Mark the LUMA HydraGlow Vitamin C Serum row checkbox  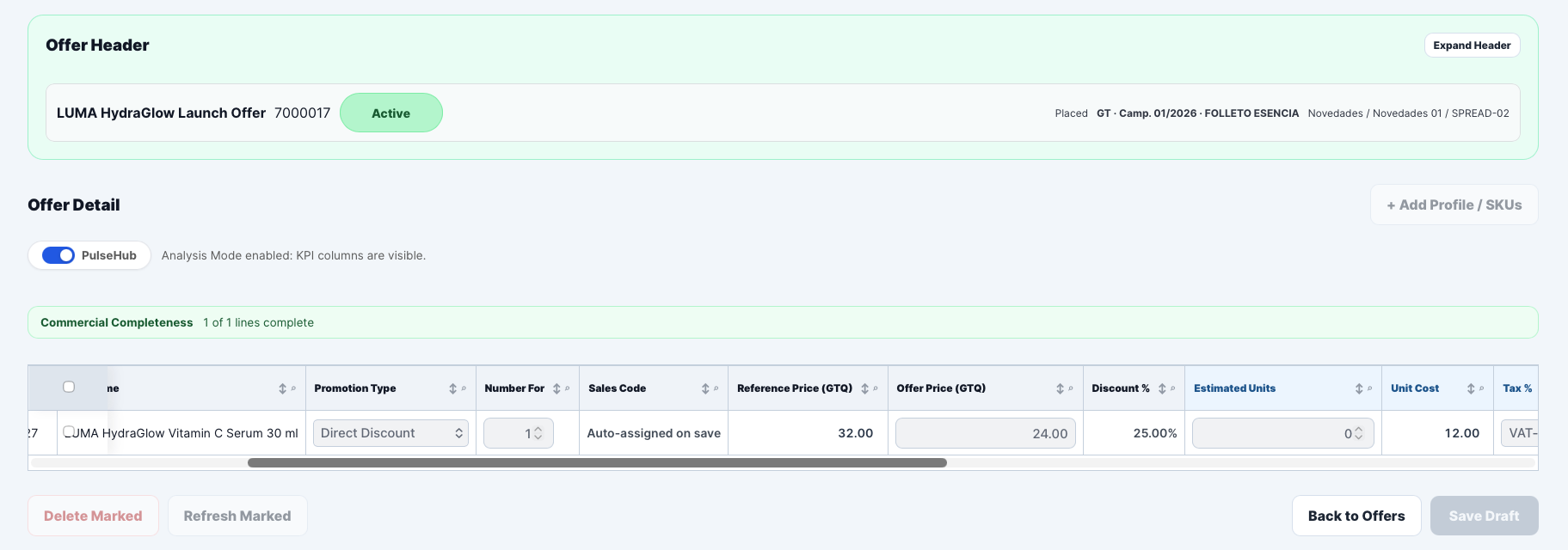[x=69, y=431]
